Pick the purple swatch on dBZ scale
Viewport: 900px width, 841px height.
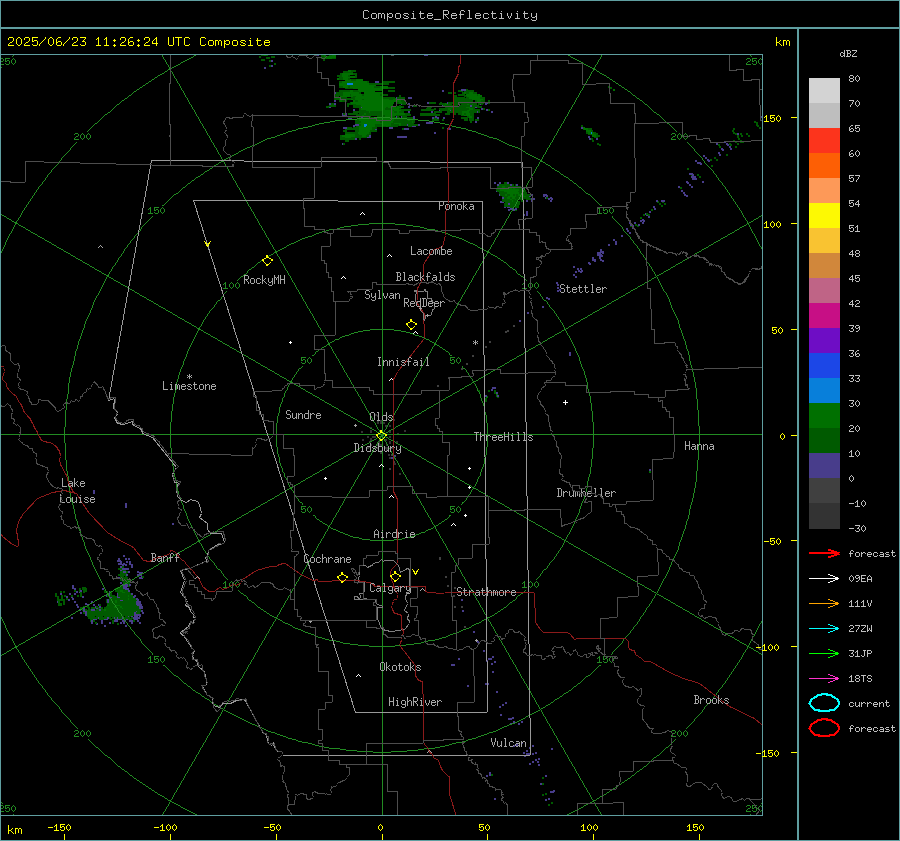tap(824, 340)
